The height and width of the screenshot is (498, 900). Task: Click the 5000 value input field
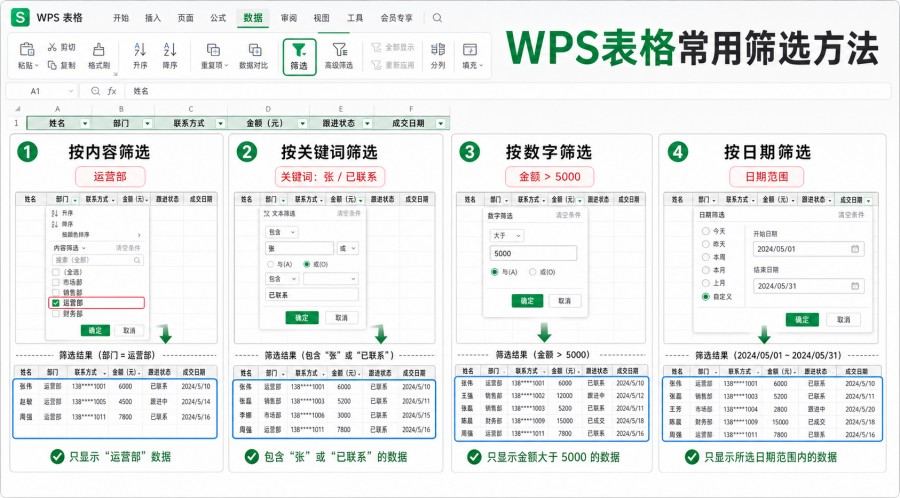[x=533, y=253]
